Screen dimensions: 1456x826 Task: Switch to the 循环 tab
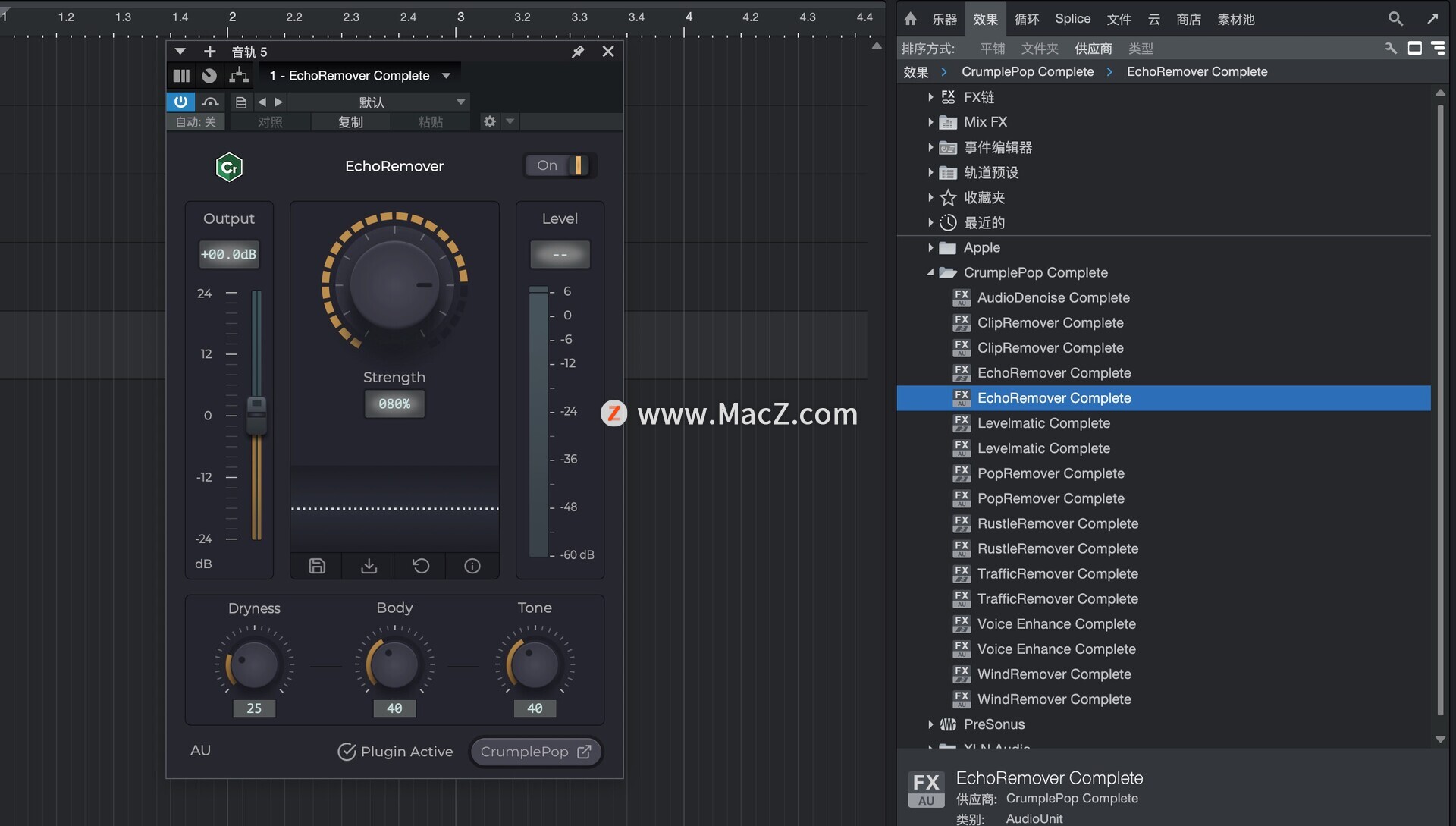pos(1027,19)
